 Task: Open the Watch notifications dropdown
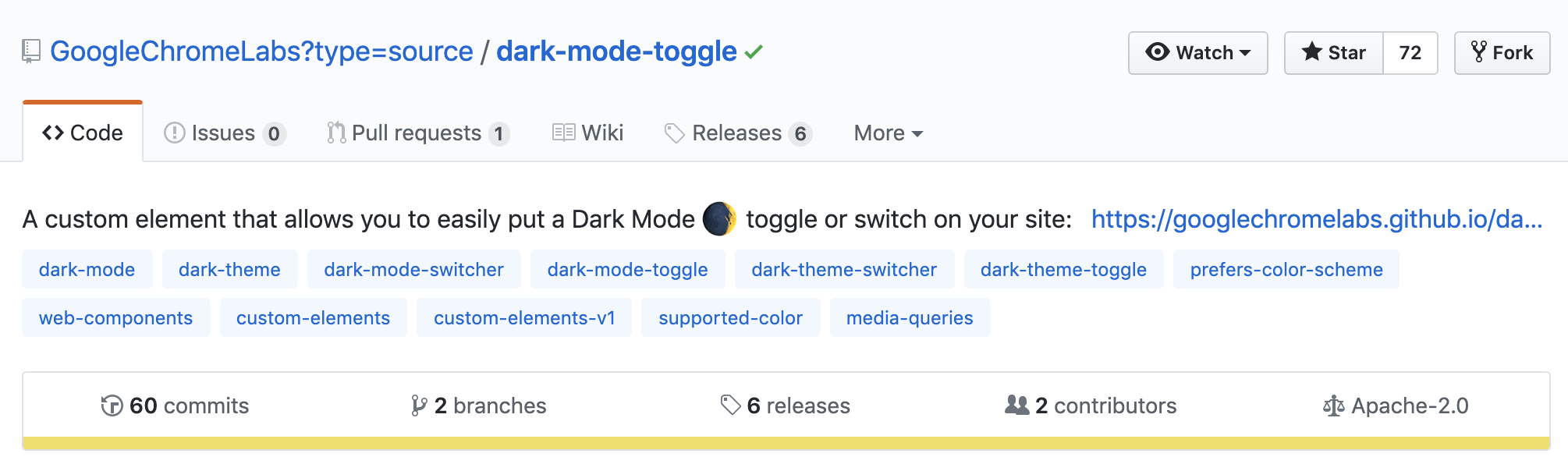(1198, 53)
